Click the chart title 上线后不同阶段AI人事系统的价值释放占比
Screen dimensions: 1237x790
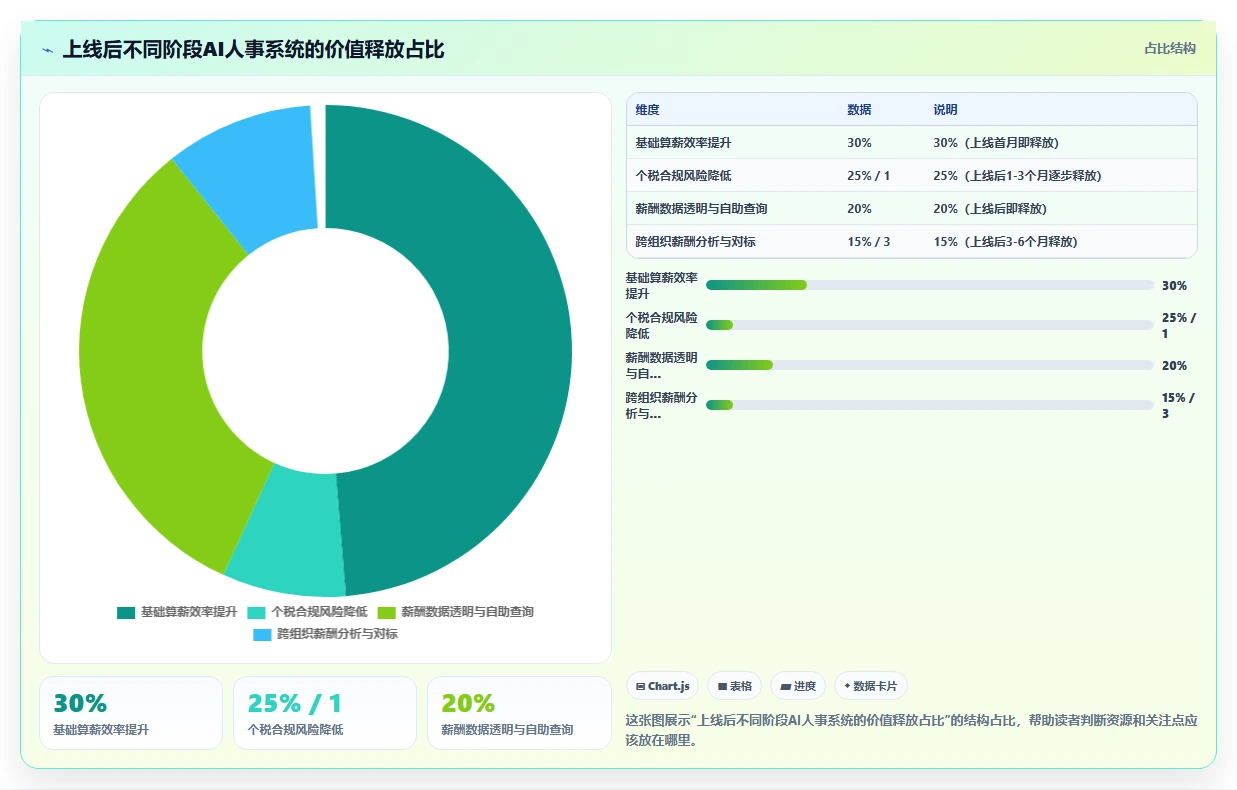click(x=254, y=50)
